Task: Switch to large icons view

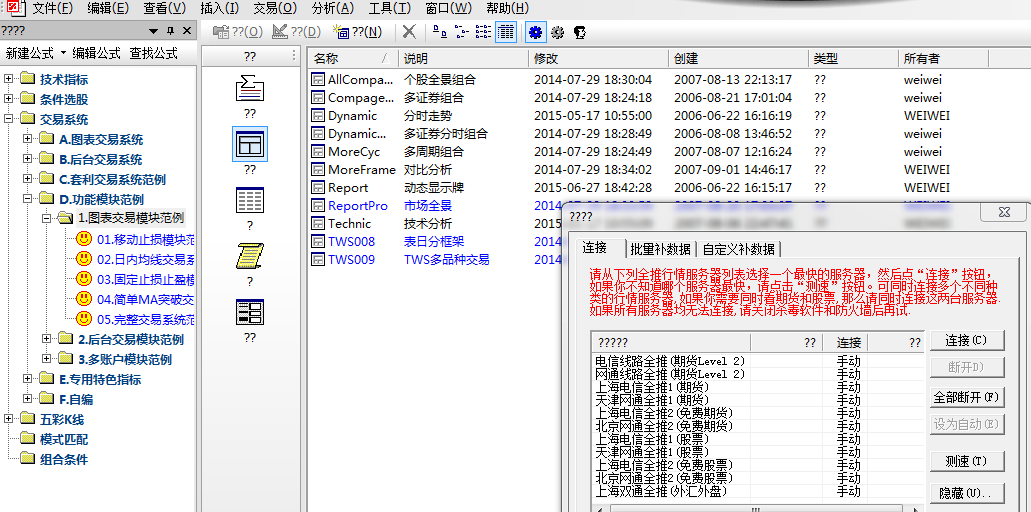Action: click(x=441, y=32)
